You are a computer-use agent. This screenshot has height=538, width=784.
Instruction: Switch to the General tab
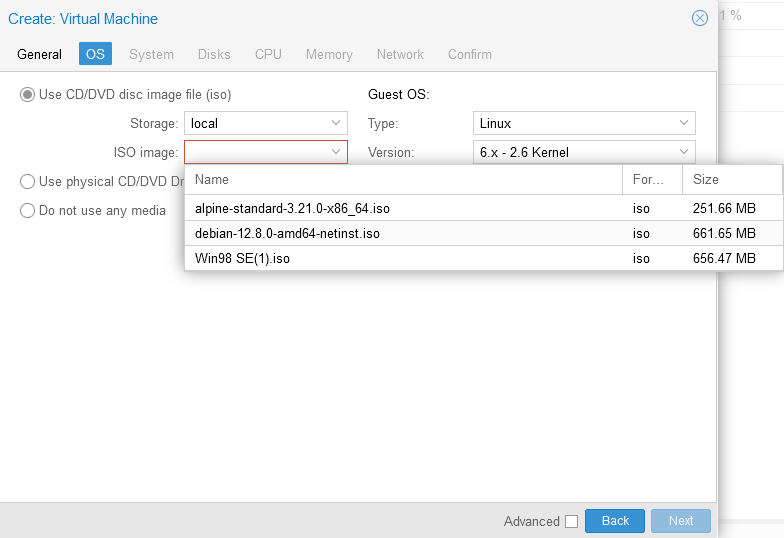40,54
